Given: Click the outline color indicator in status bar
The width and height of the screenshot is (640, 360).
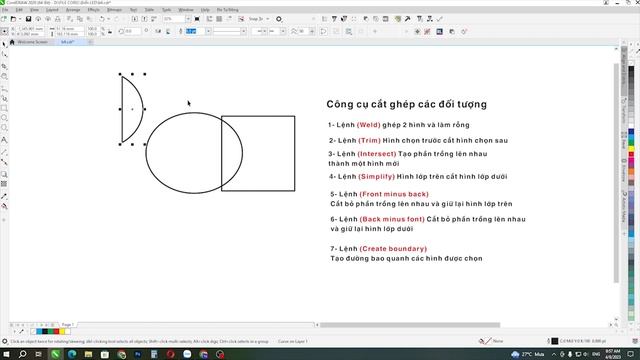Looking at the screenshot, I should click(554, 341).
